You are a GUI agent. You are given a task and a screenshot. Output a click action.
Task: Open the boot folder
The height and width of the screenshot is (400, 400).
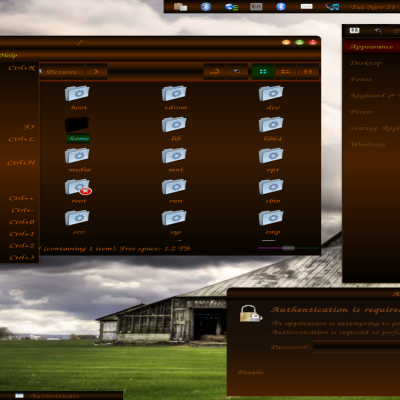click(77, 97)
